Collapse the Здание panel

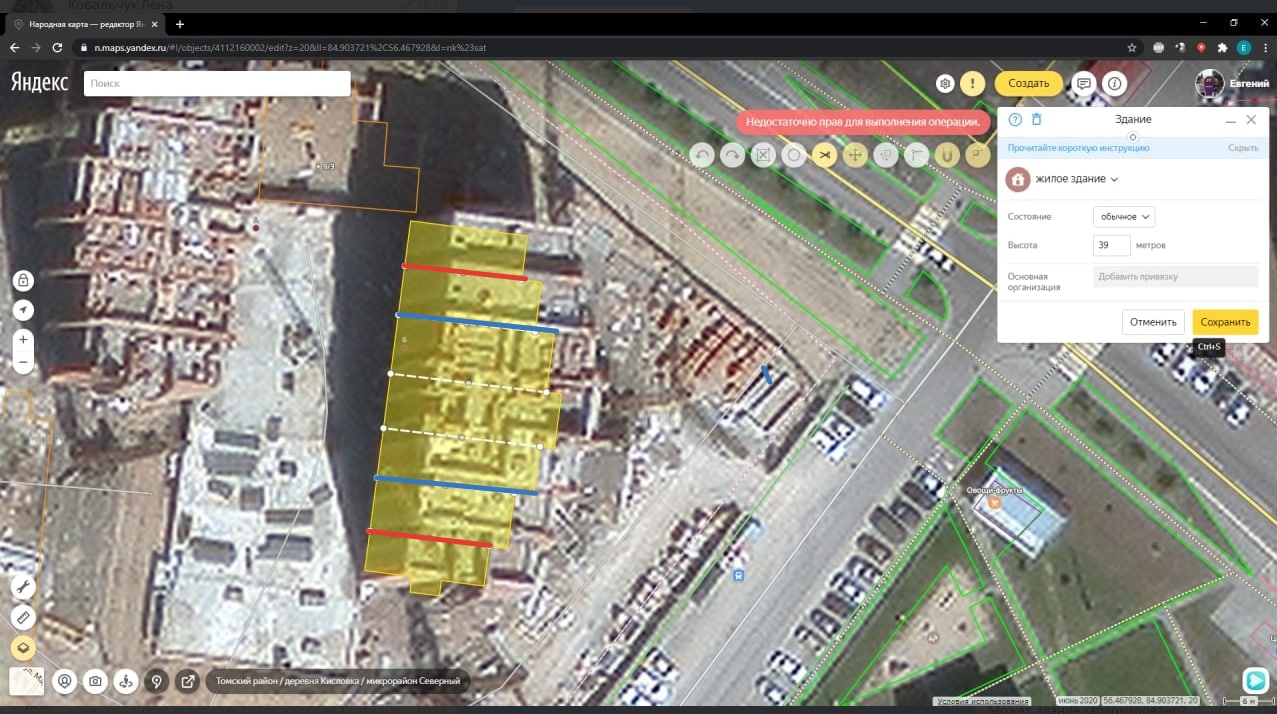pyautogui.click(x=1231, y=120)
